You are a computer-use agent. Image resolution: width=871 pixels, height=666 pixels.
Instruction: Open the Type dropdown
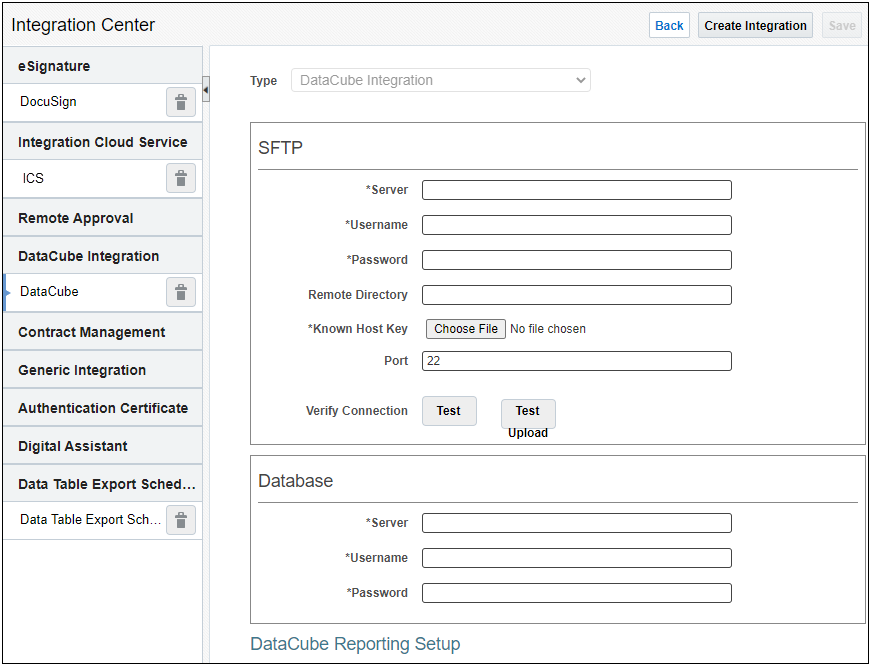tap(440, 80)
